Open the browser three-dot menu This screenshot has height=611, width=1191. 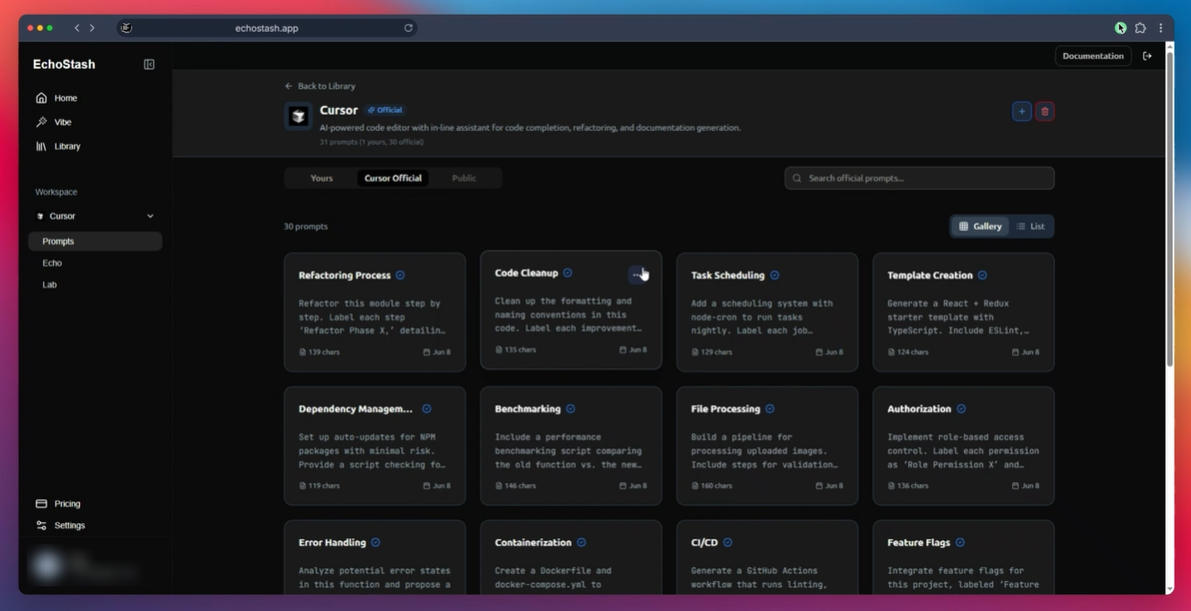(1161, 28)
